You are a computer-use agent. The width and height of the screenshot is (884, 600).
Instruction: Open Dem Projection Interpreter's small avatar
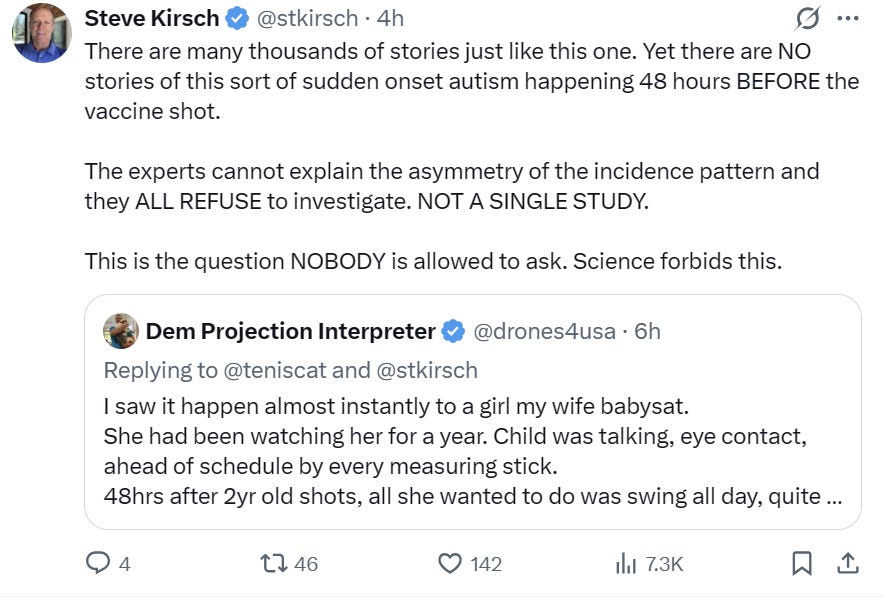click(x=121, y=331)
